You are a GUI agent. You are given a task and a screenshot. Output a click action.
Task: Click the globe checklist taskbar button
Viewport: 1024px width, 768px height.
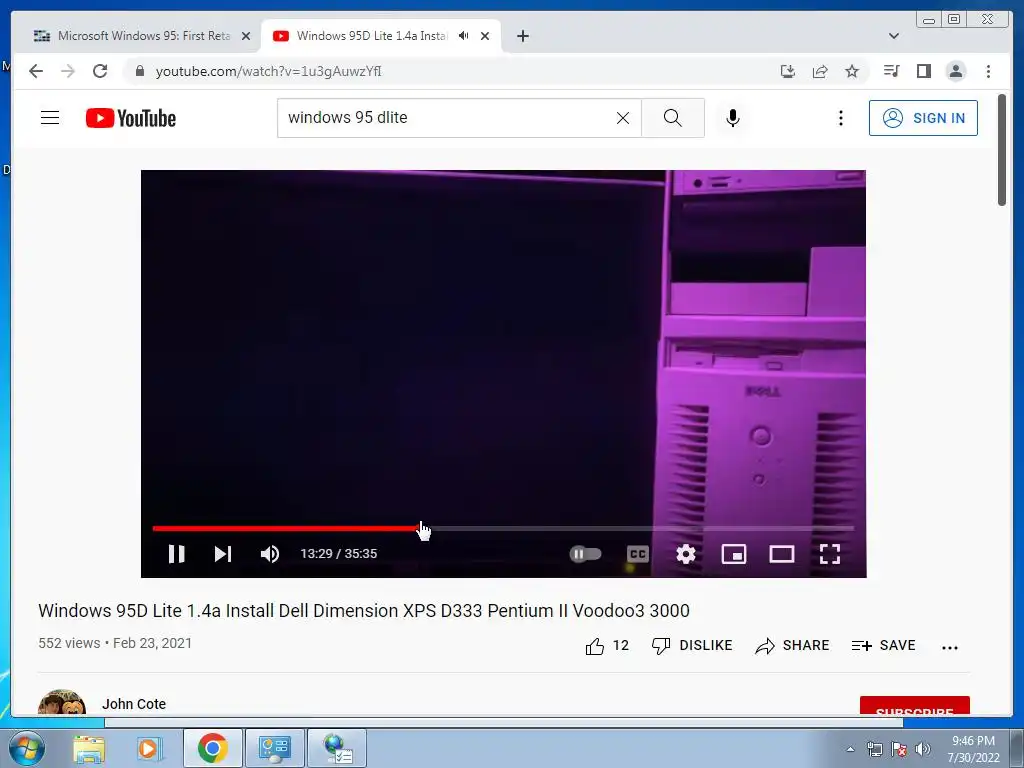click(x=337, y=748)
